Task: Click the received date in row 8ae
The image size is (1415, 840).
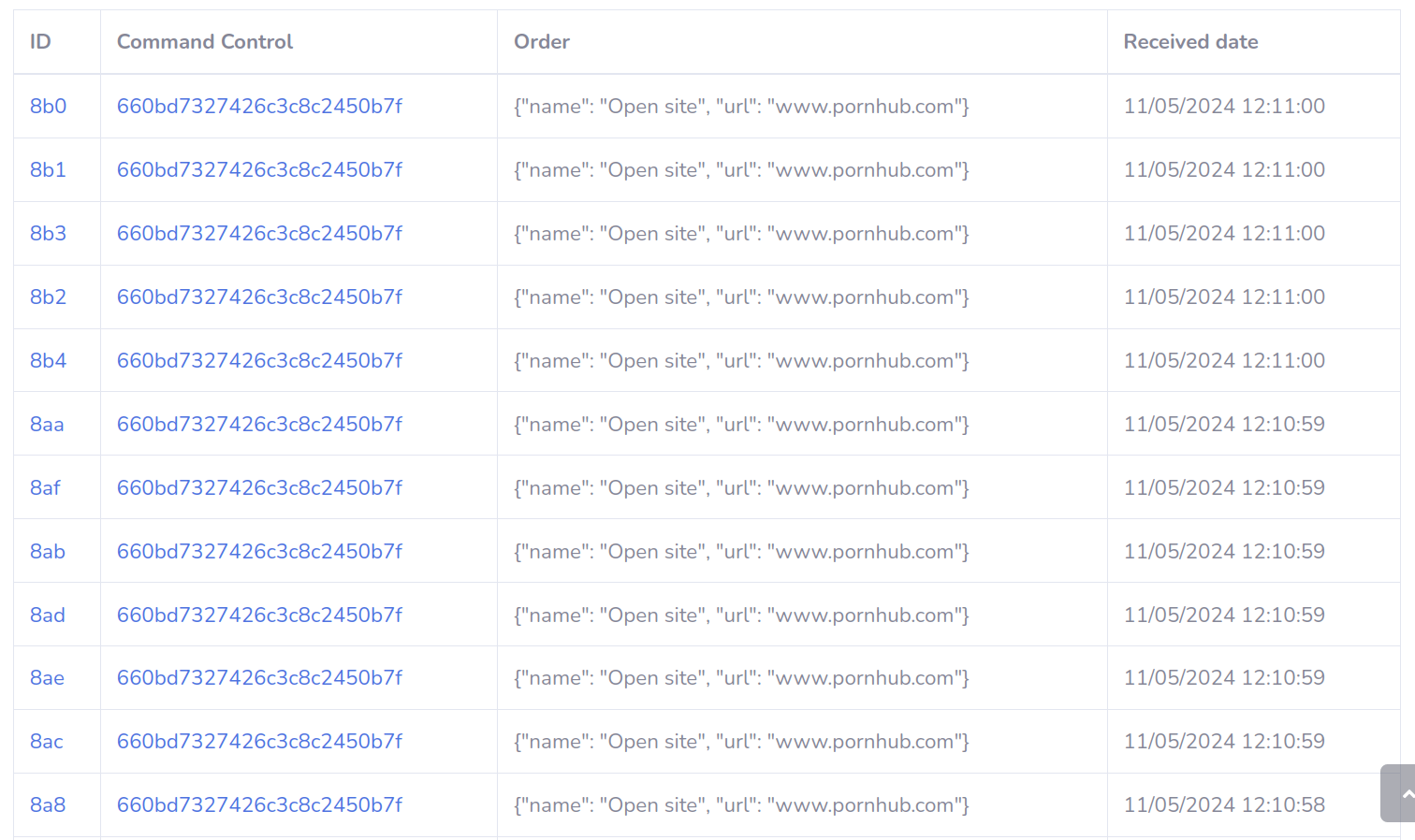Action: point(1224,678)
